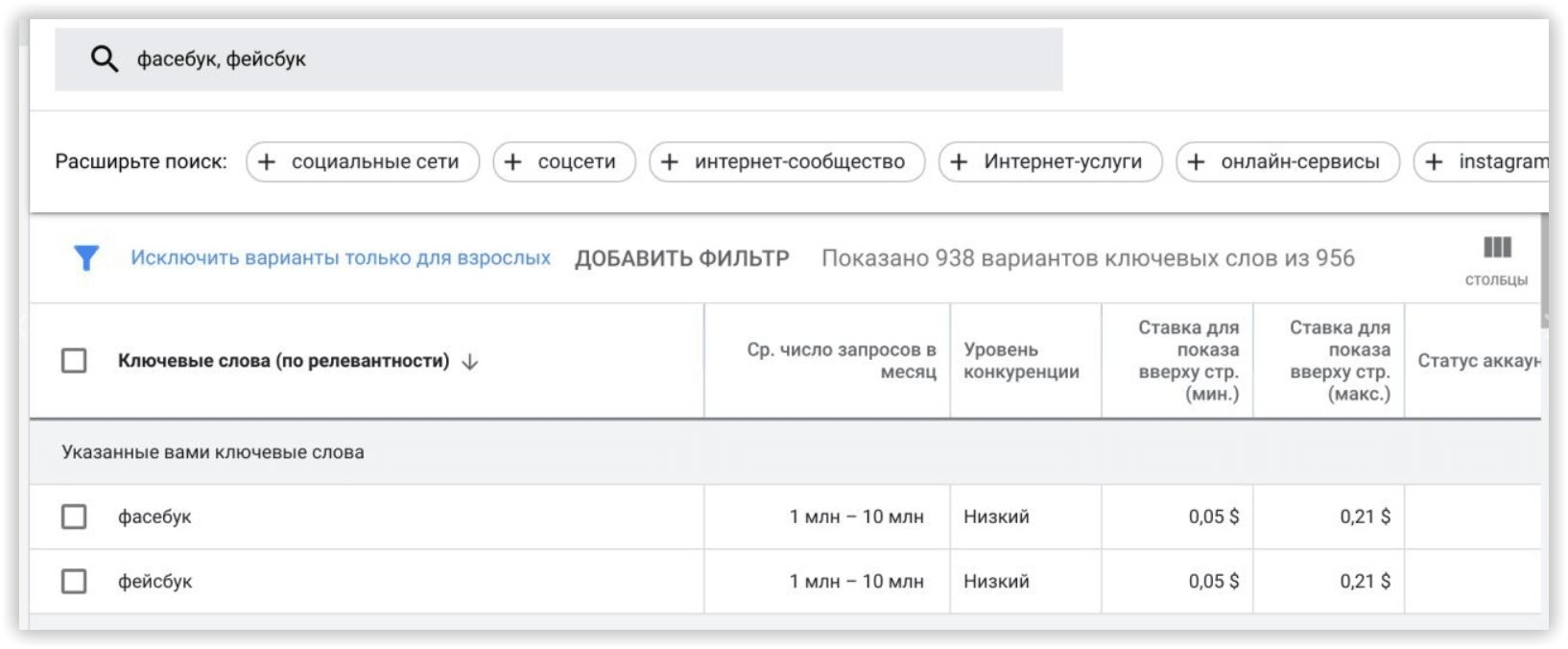
Task: Click 'Исключить варианты только для взрослых' filter link
Action: pos(341,258)
